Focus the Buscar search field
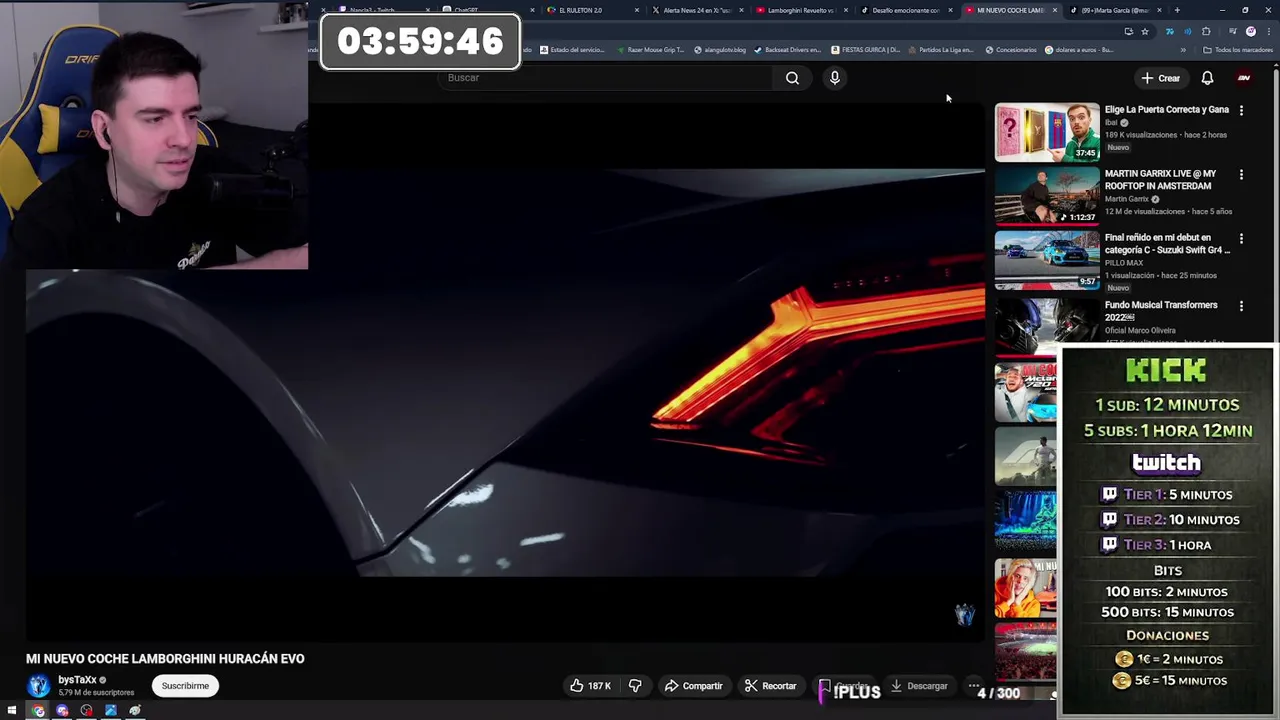1280x720 pixels. pyautogui.click(x=605, y=78)
